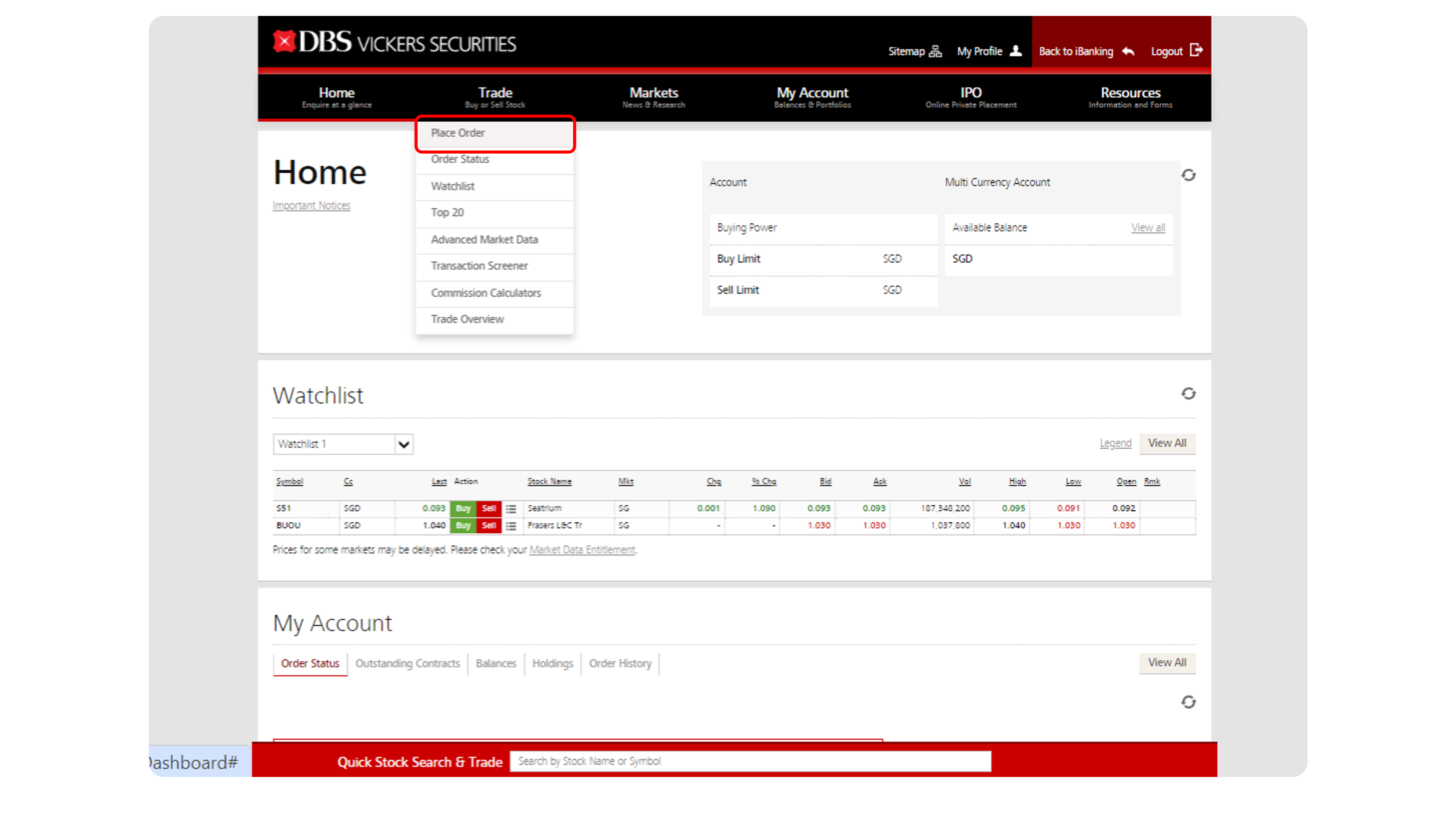
Task: Refresh the My Account order status
Action: 1189,702
